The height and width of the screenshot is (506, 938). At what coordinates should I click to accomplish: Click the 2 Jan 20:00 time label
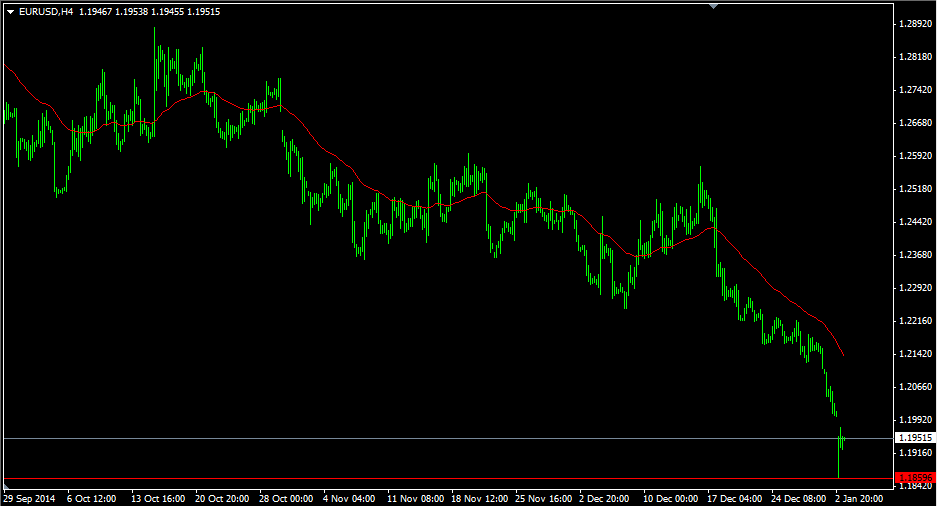[859, 498]
